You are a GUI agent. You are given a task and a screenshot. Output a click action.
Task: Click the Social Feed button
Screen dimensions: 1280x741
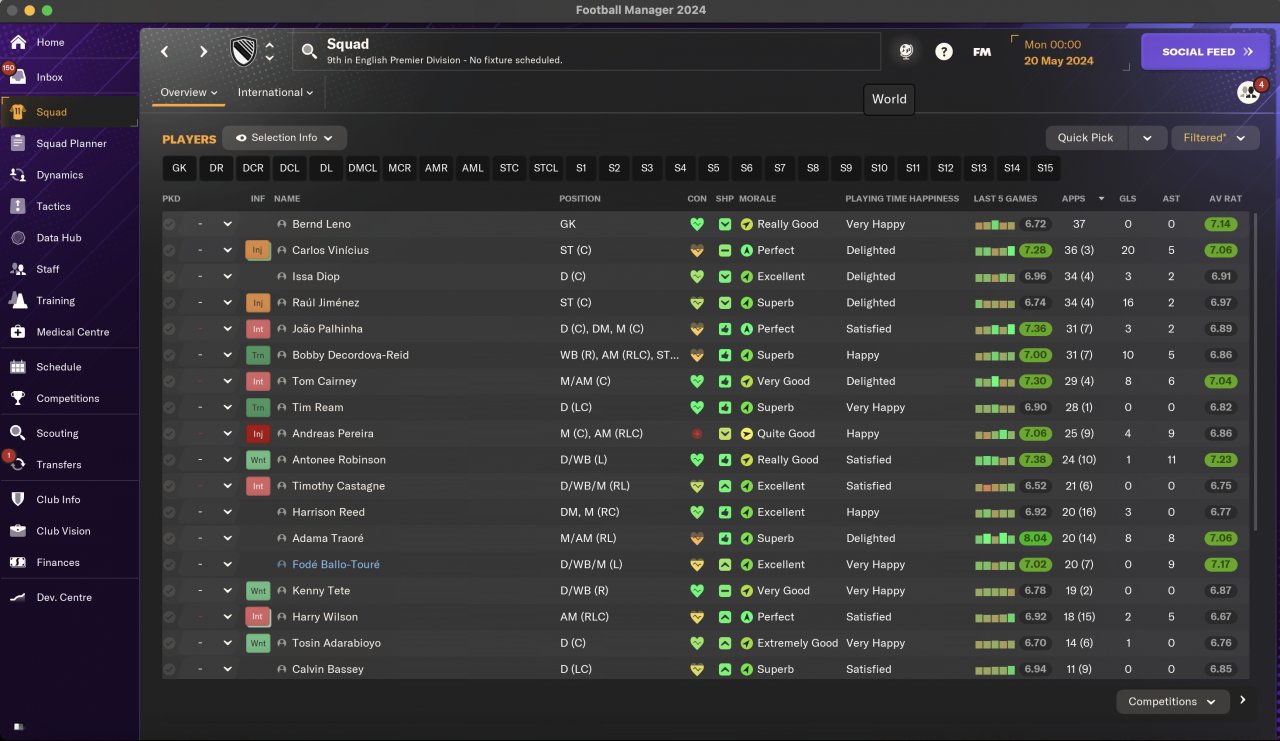pyautogui.click(x=1205, y=52)
